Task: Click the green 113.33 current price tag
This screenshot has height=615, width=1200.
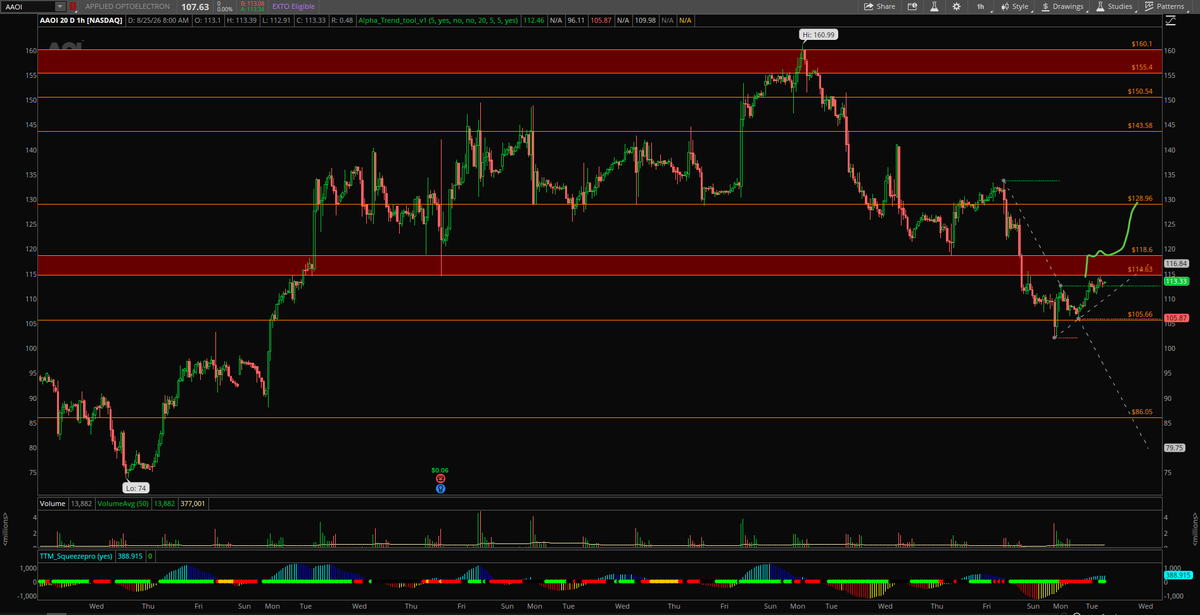Action: pyautogui.click(x=1175, y=281)
